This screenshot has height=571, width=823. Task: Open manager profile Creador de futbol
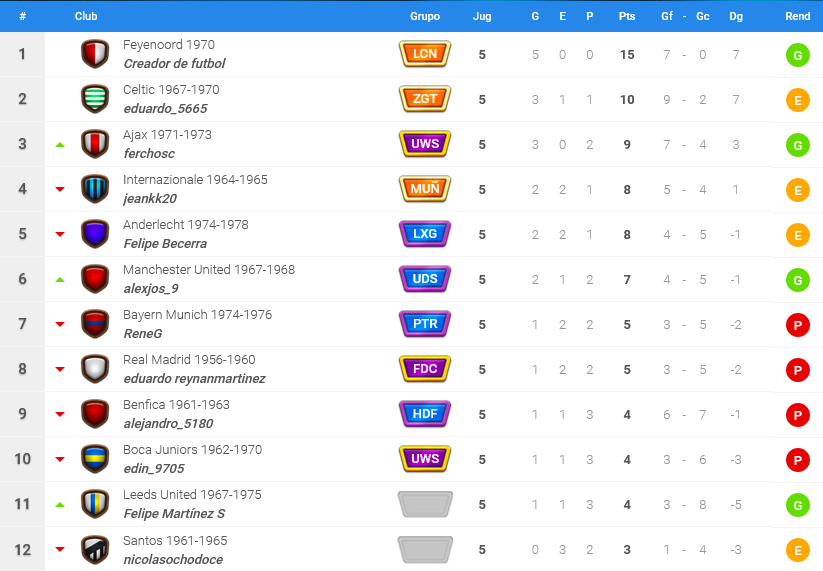(x=174, y=64)
